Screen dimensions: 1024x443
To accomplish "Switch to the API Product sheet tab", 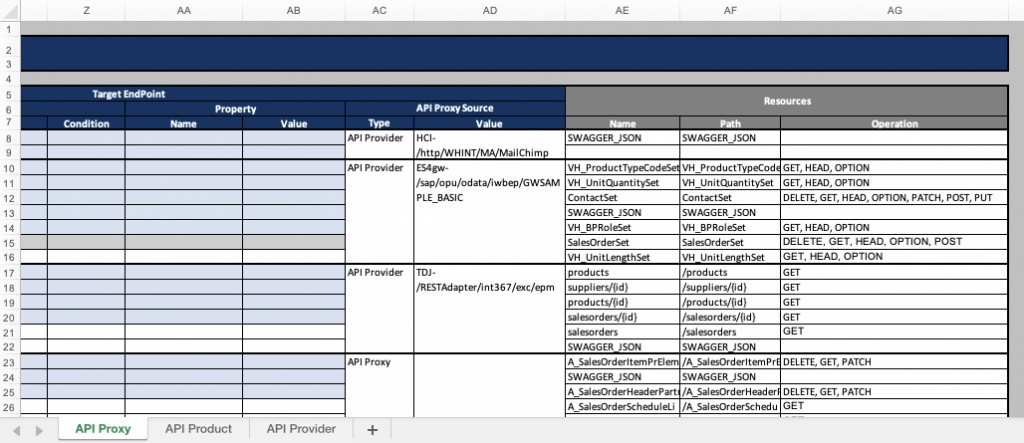I will tap(199, 429).
